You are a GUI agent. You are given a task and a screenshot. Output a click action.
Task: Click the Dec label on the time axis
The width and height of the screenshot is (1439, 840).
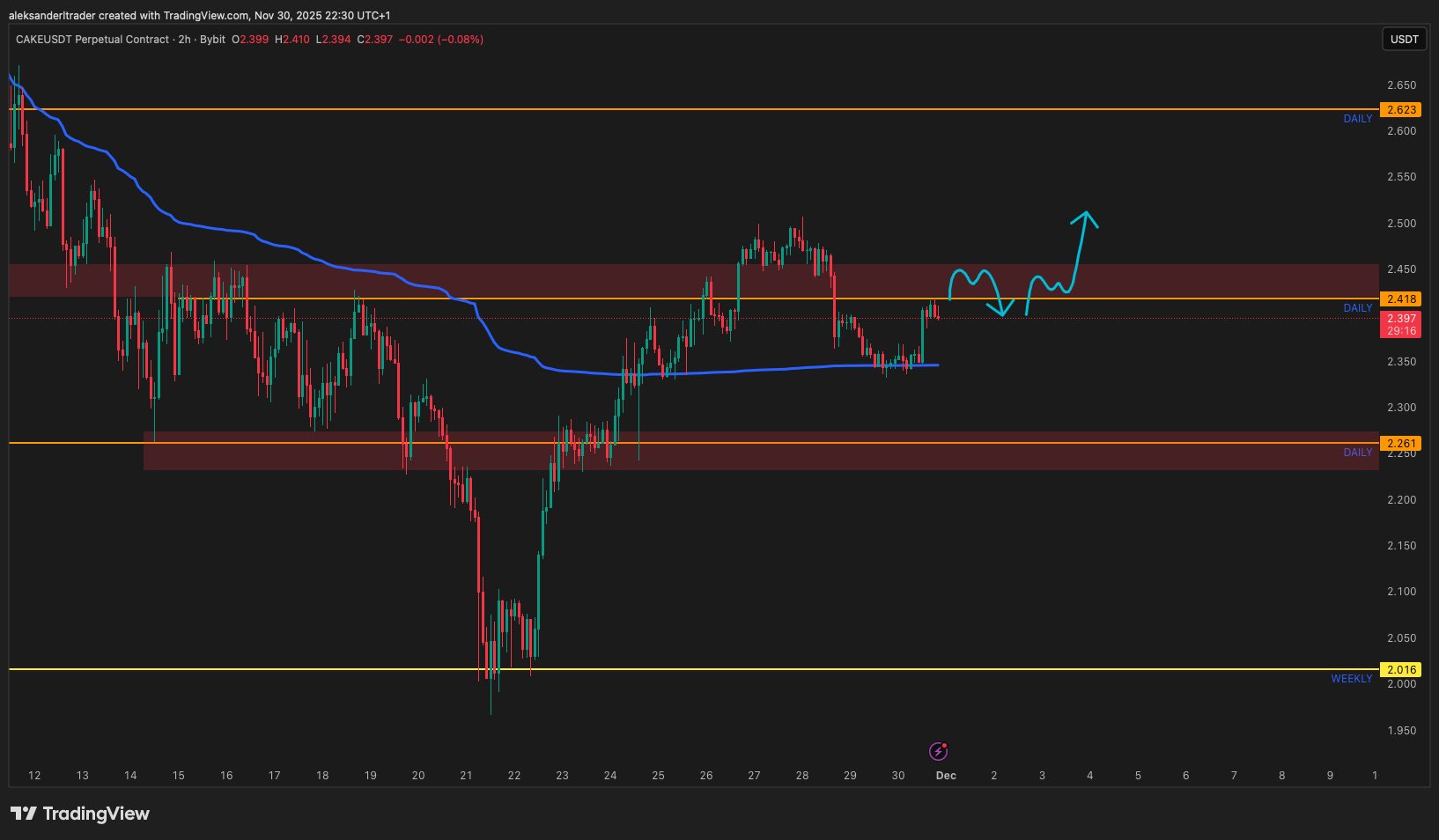click(946, 776)
